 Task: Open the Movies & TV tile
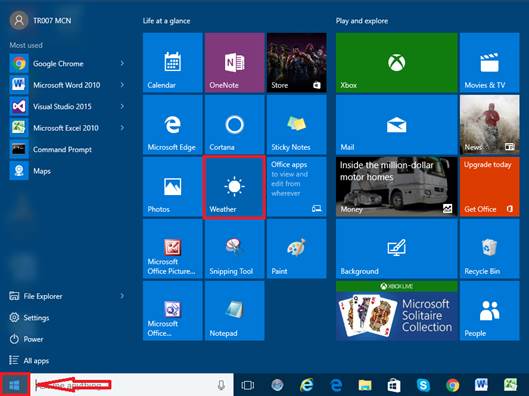pyautogui.click(x=490, y=62)
